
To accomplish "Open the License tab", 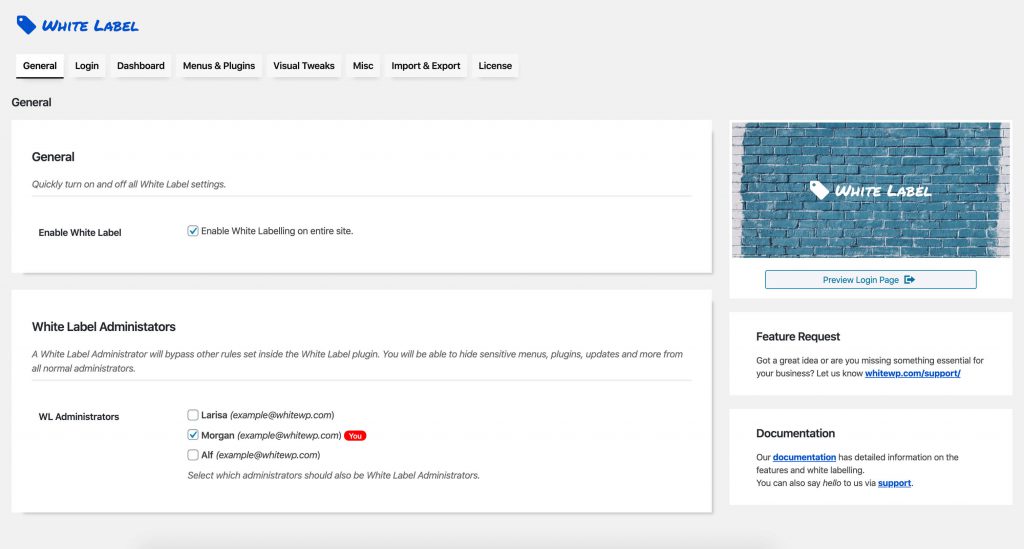I will (495, 66).
